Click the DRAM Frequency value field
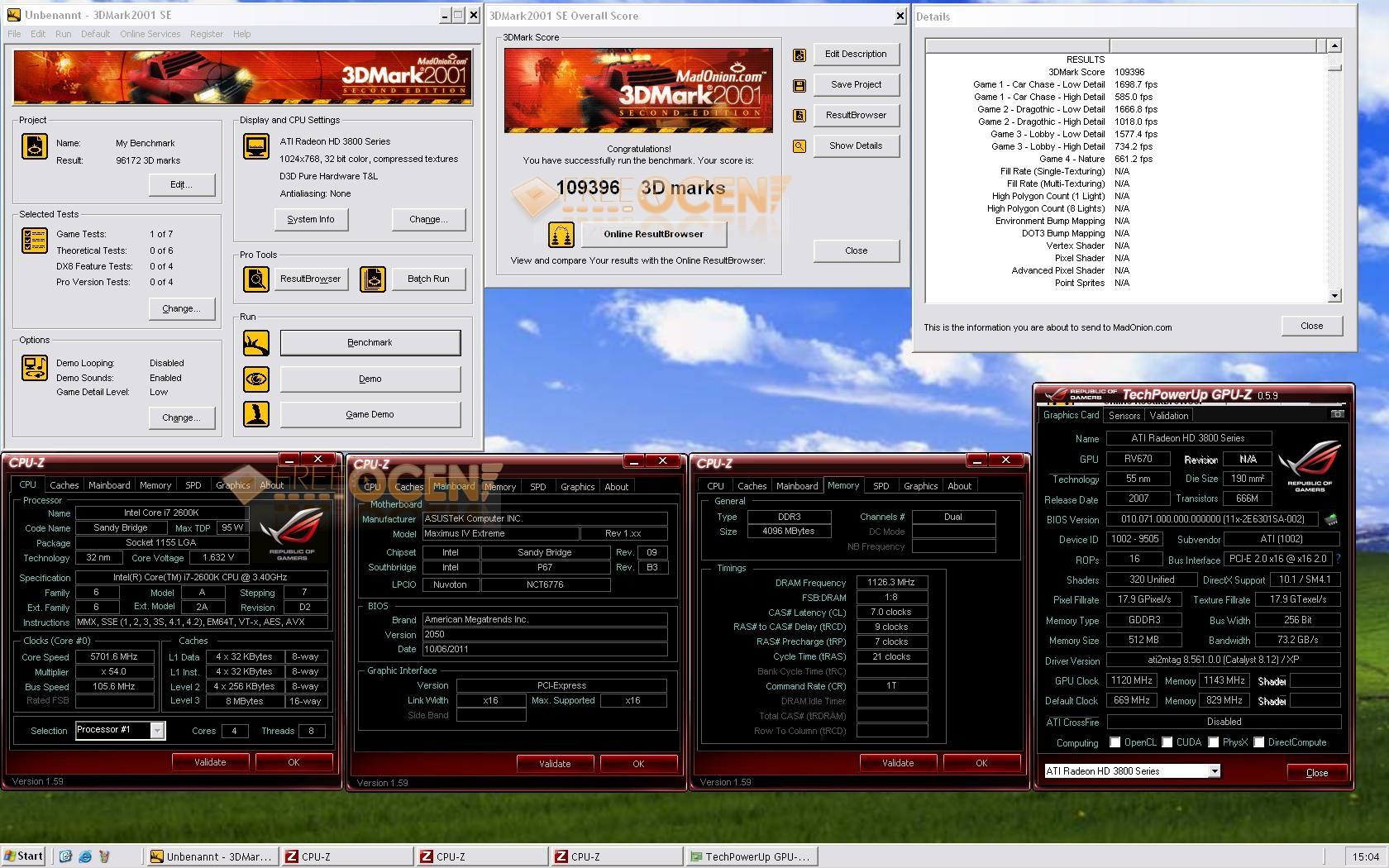 click(891, 583)
